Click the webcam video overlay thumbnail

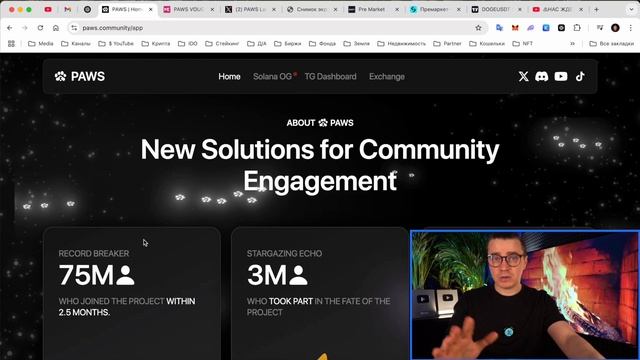click(525, 295)
